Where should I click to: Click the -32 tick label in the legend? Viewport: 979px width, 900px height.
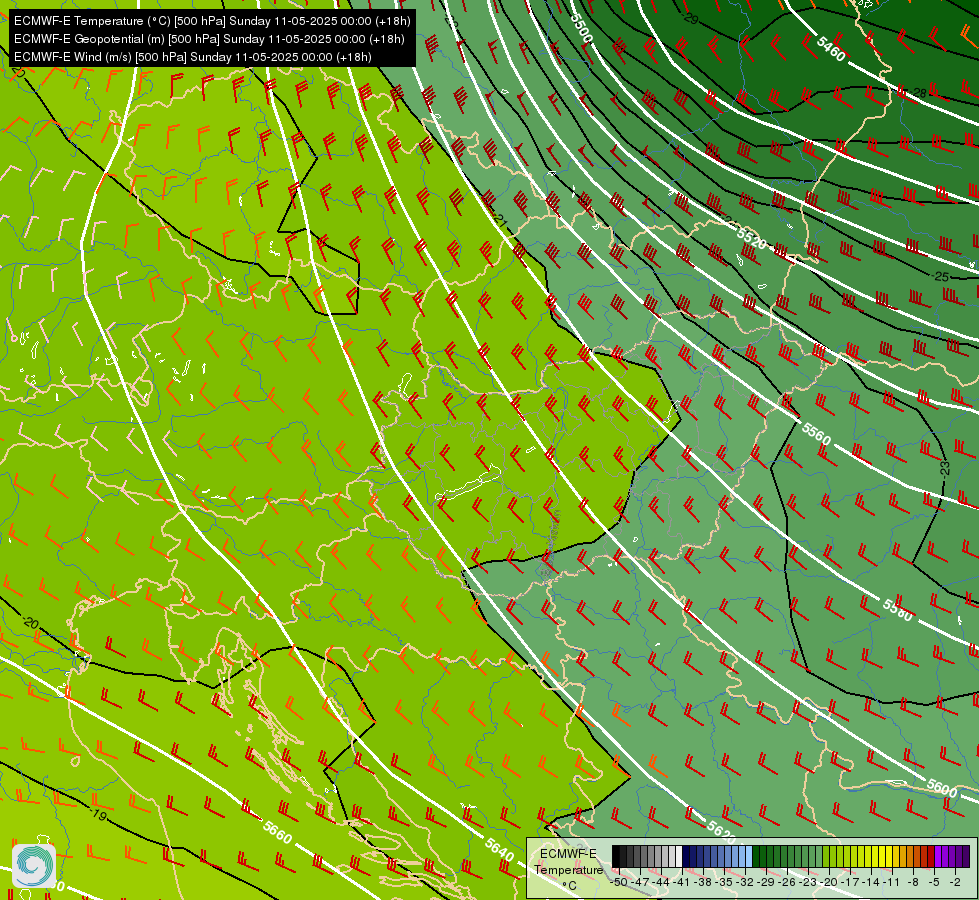746,882
